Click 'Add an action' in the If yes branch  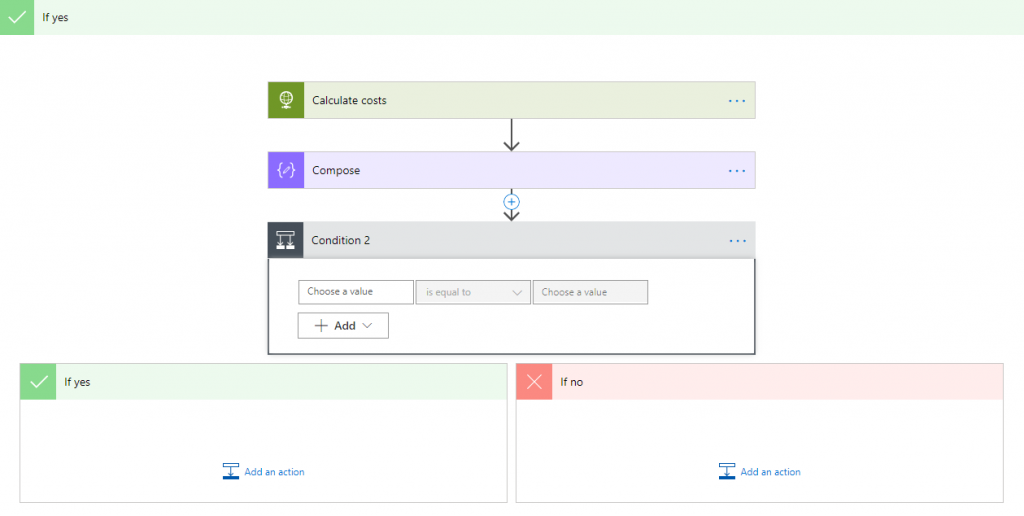[x=274, y=472]
